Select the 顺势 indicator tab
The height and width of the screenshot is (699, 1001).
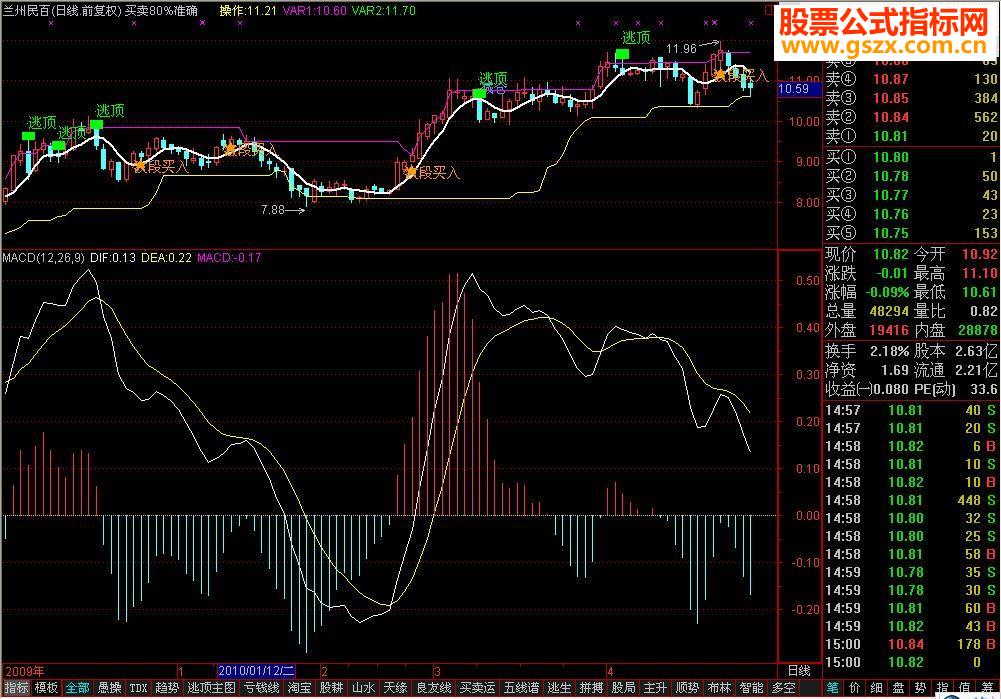687,688
